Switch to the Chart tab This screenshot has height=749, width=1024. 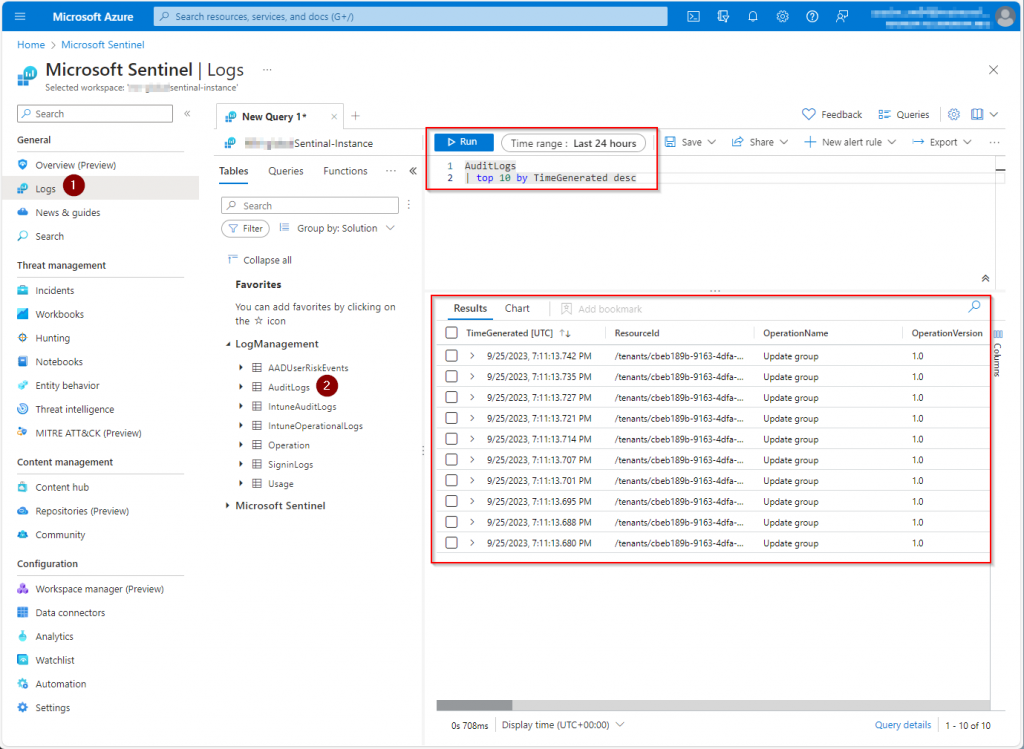tap(517, 308)
